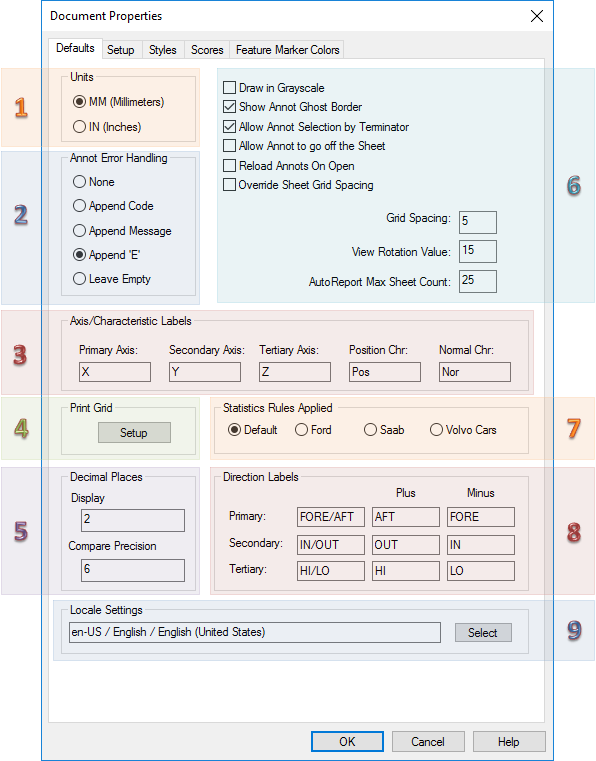Click the Locale Settings Select button

coord(483,632)
